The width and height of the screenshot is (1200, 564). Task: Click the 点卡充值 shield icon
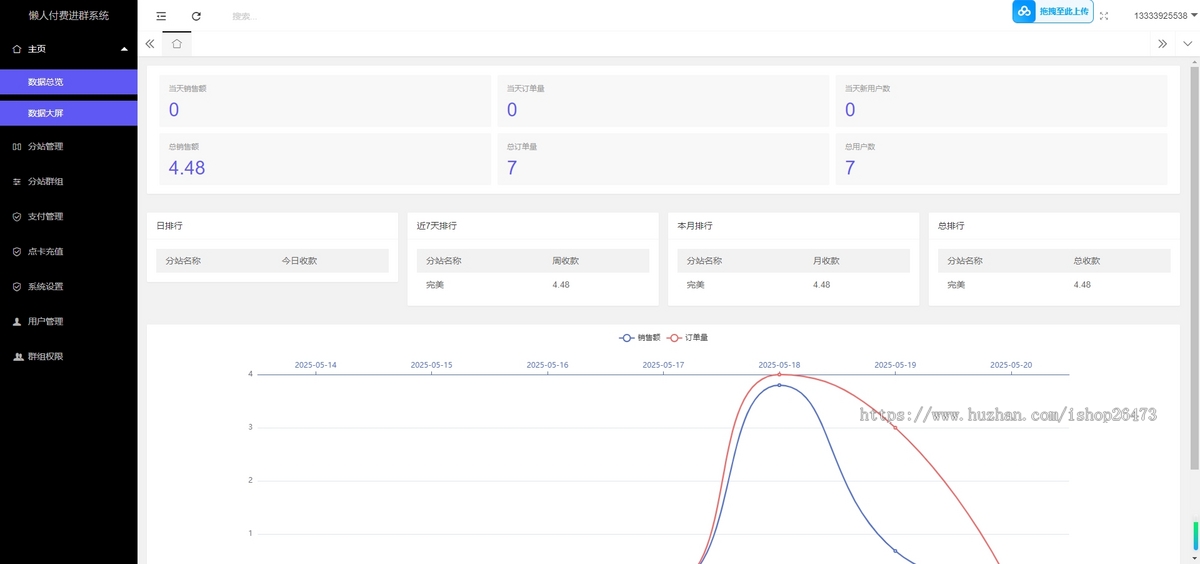coord(17,251)
